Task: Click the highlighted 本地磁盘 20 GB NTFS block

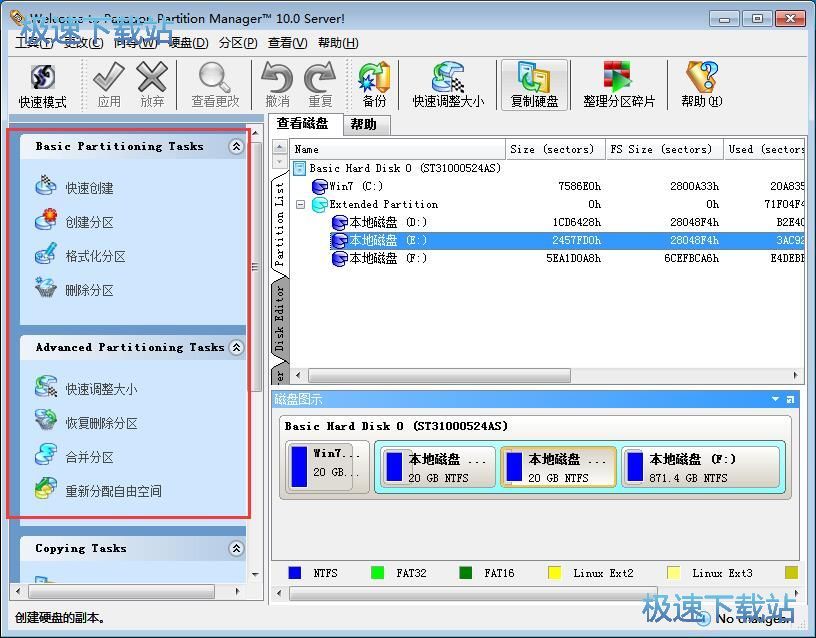Action: tap(558, 467)
